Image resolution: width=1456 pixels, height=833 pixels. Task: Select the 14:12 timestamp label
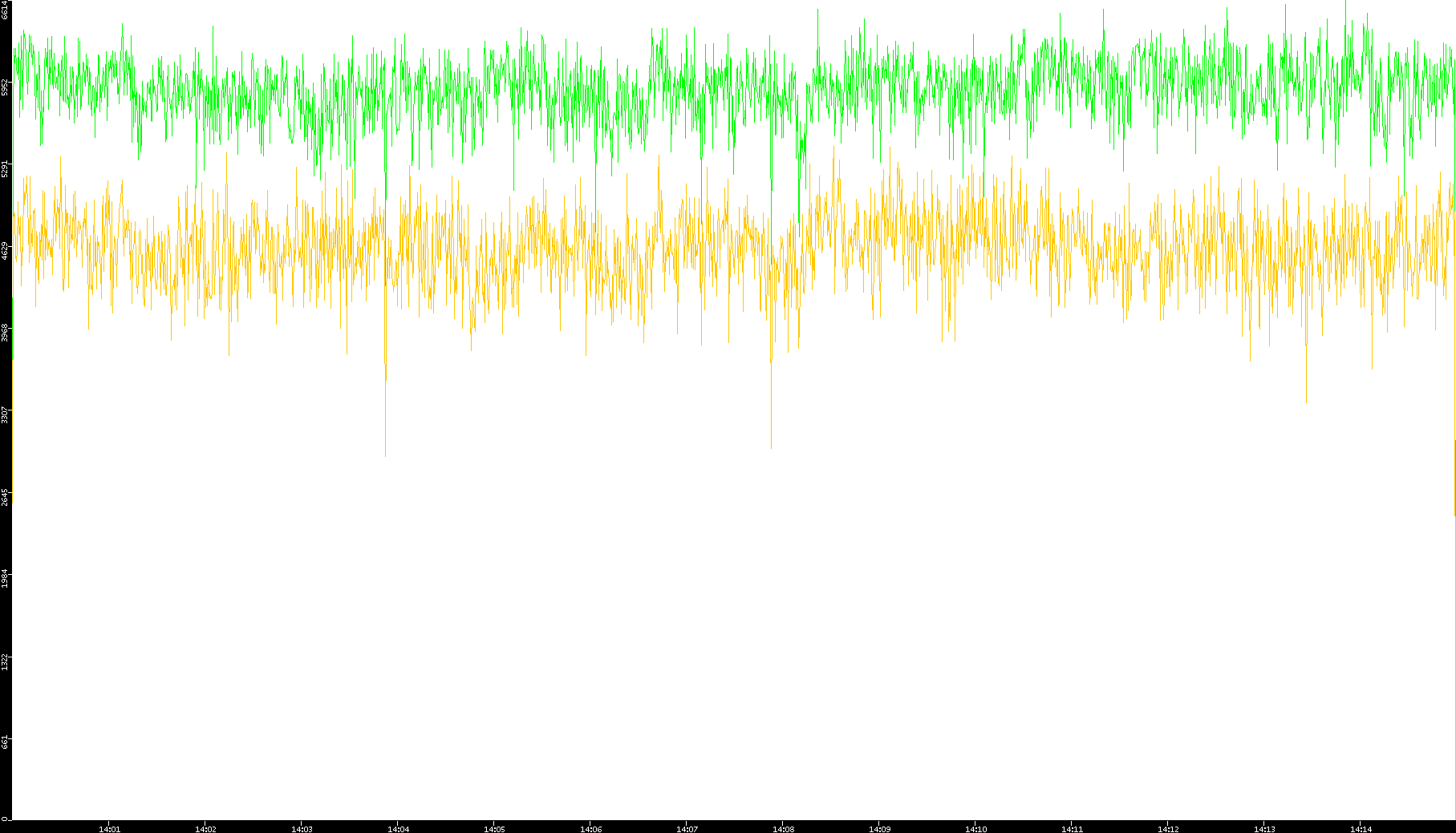coord(1168,829)
